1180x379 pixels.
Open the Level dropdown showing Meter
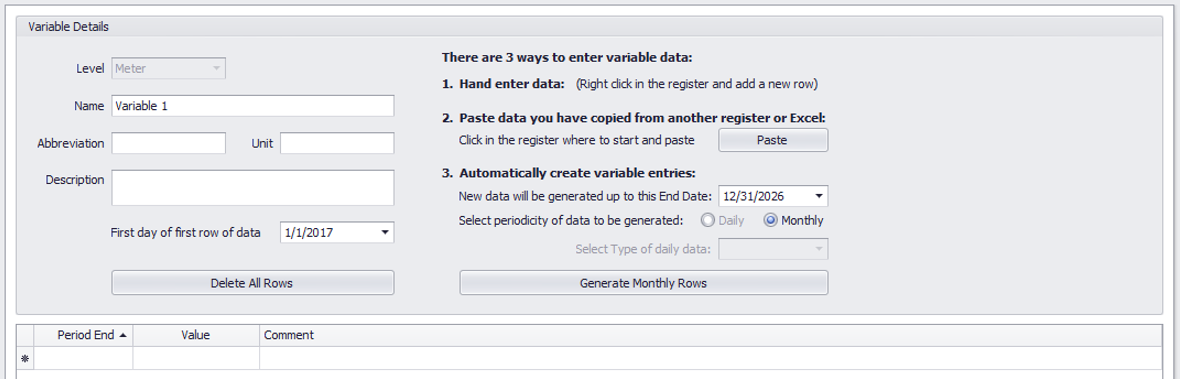169,68
